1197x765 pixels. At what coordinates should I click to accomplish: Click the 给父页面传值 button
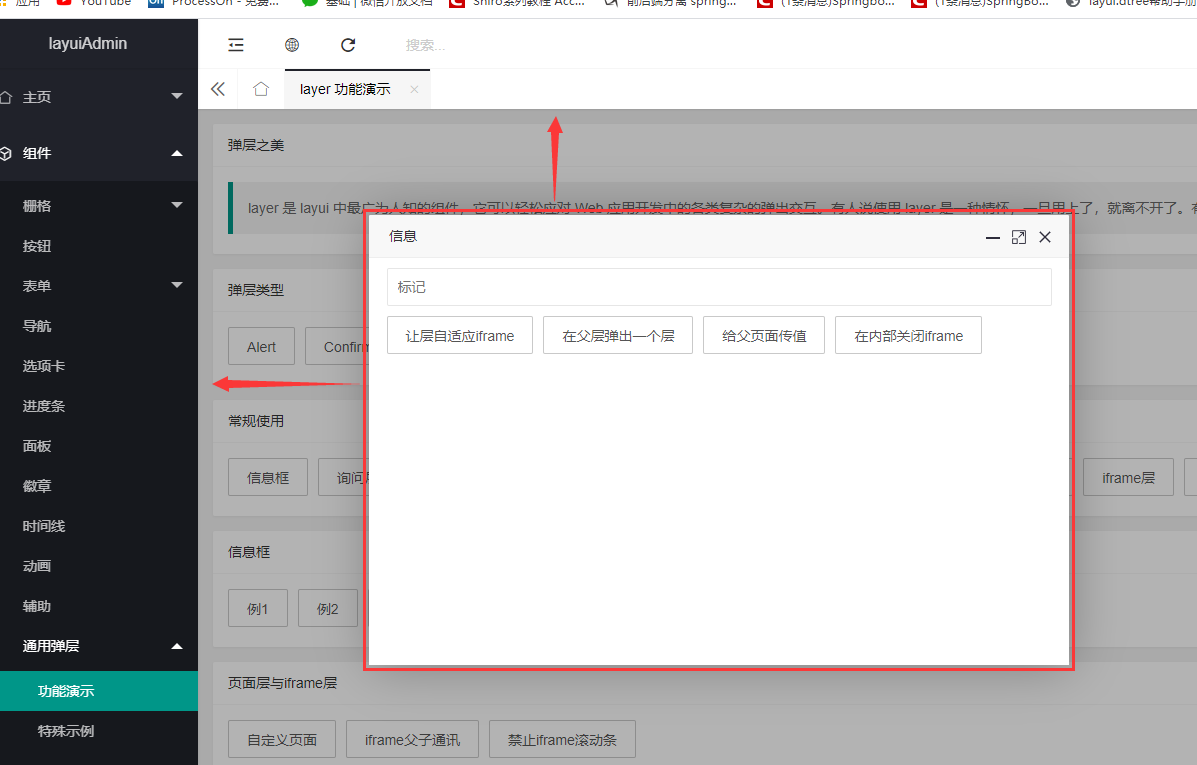(763, 335)
